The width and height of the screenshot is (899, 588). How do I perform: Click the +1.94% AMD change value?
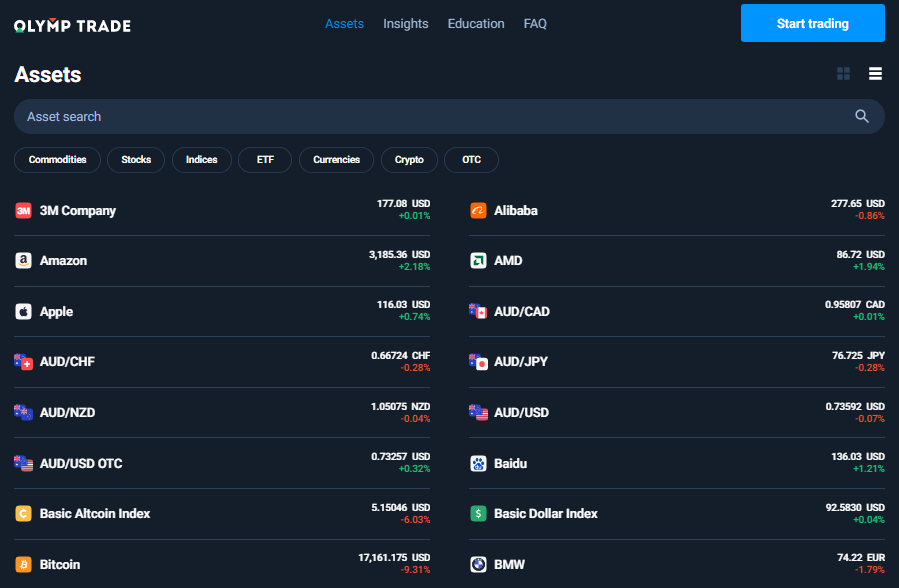point(869,267)
